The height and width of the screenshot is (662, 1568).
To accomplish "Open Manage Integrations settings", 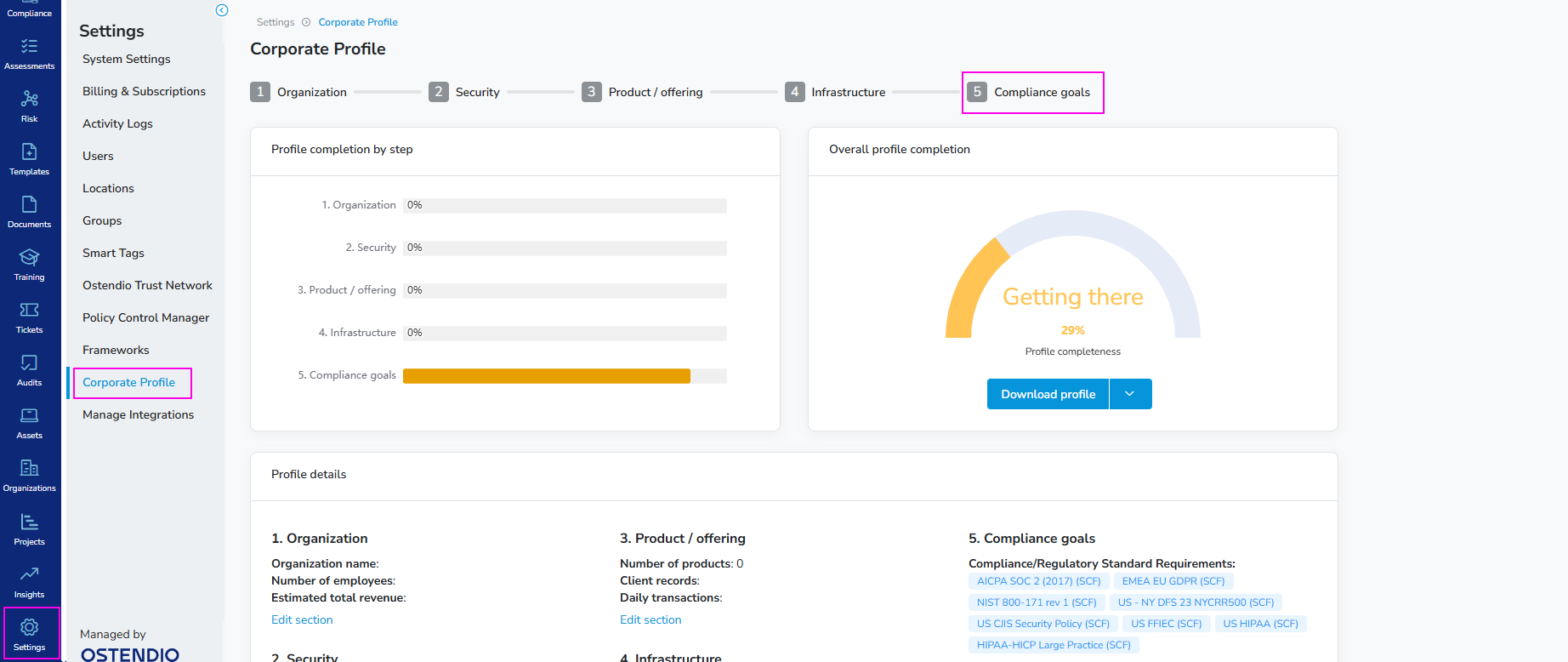I will click(x=138, y=414).
